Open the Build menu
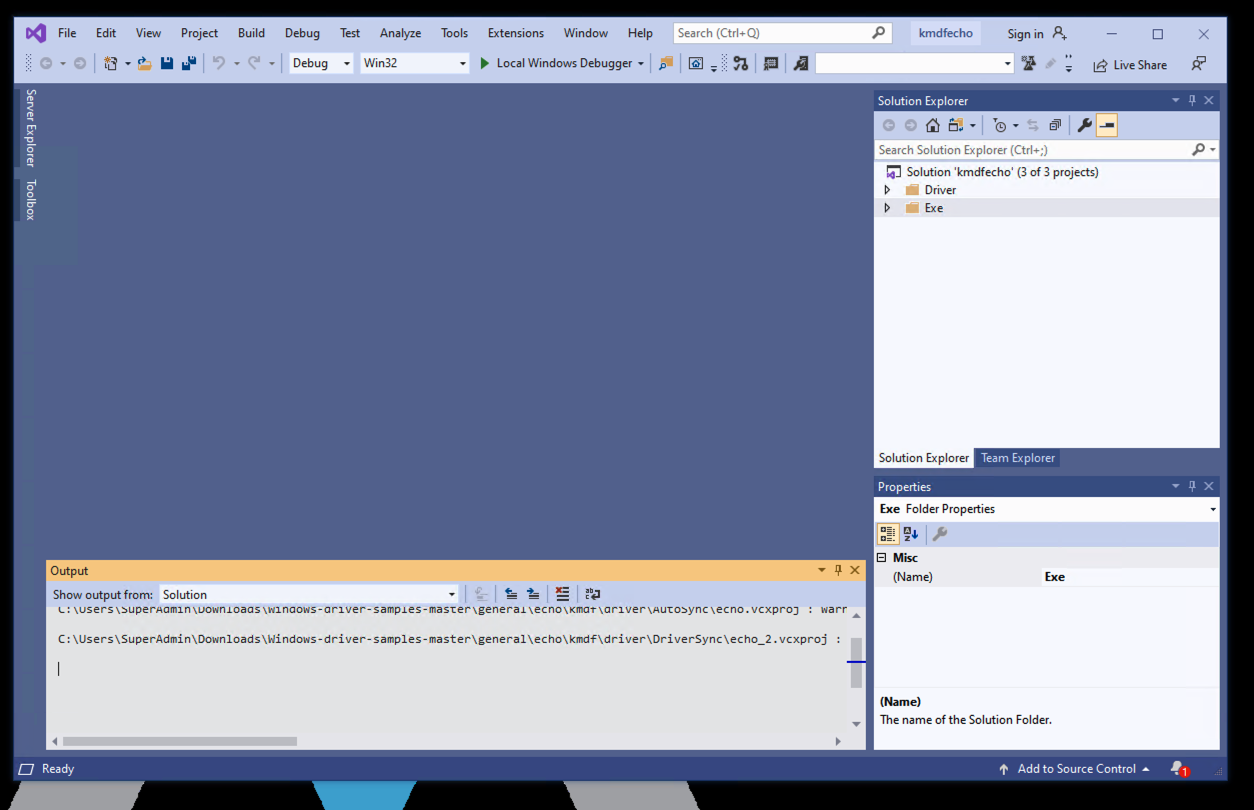1254x810 pixels. pos(251,33)
